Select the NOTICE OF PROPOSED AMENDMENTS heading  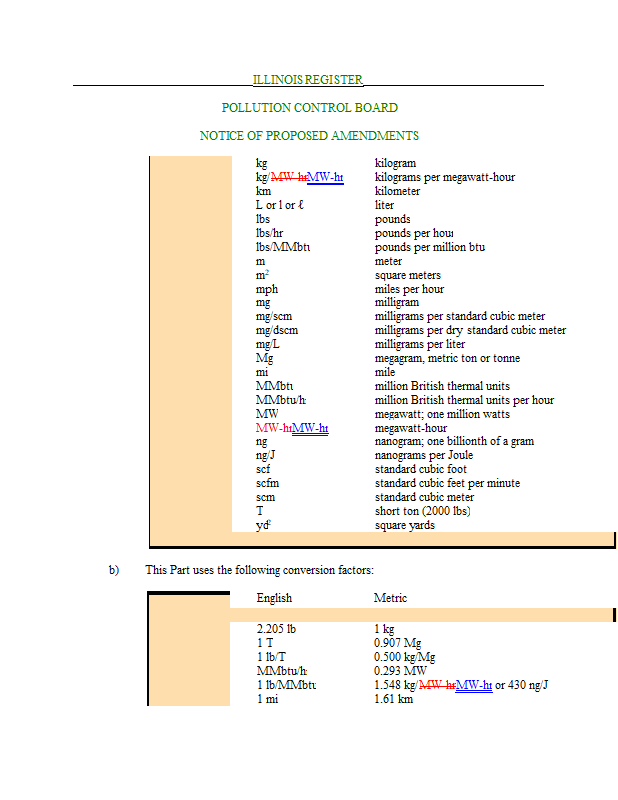tap(309, 135)
